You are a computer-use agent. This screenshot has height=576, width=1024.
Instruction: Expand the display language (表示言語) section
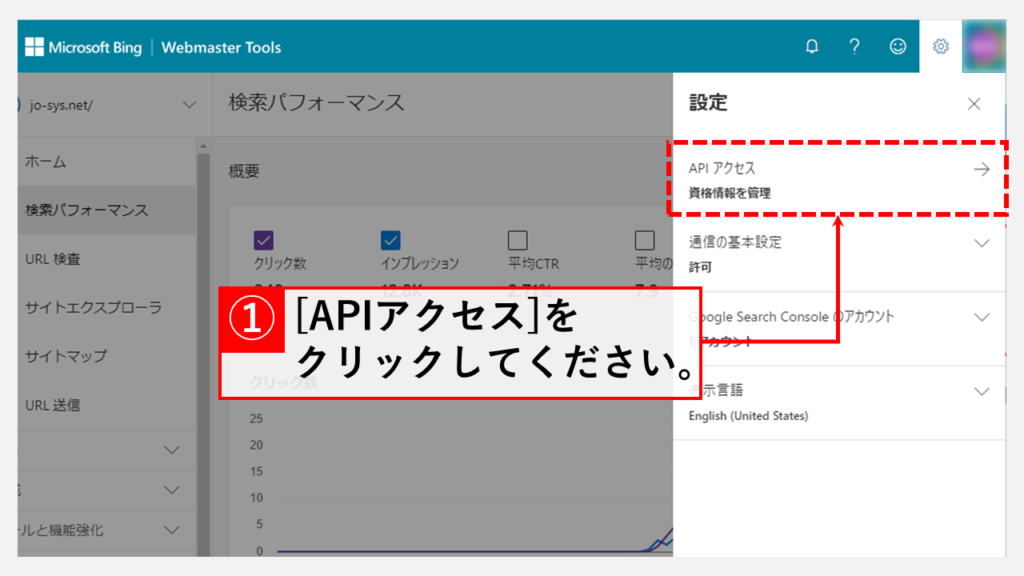click(x=981, y=391)
